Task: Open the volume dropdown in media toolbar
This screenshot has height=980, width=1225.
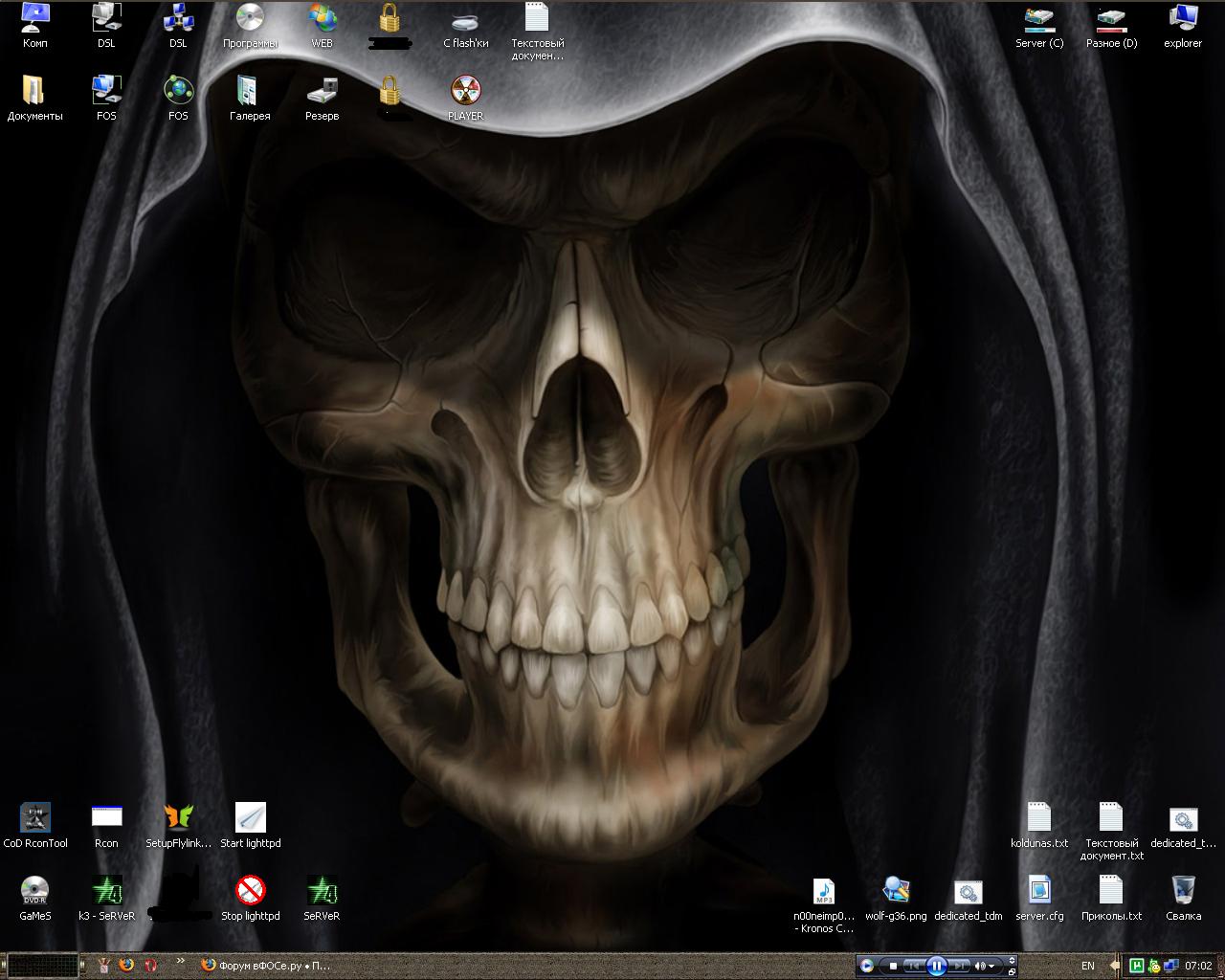Action: (x=991, y=966)
